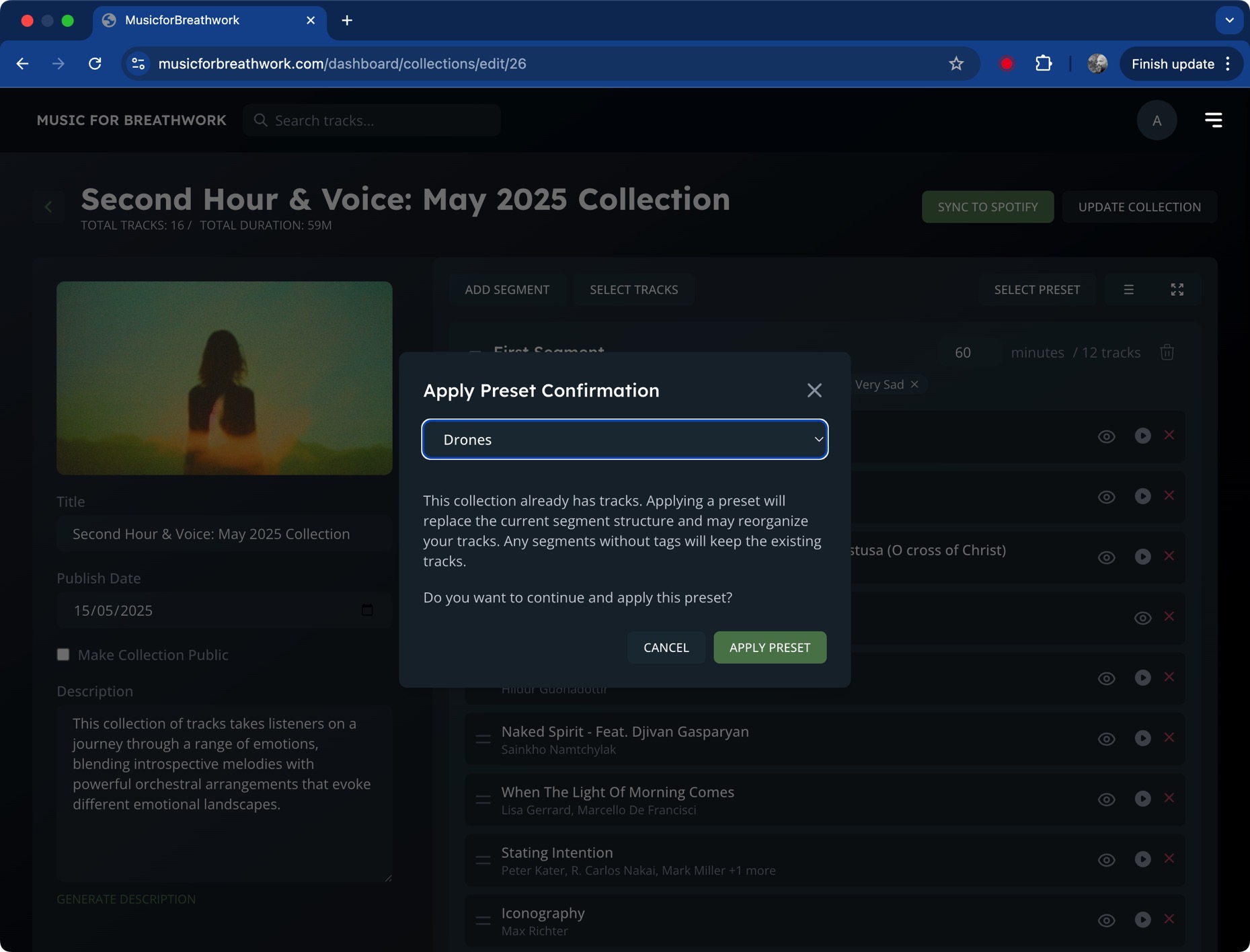Toggle visibility of When The Light Of Morning Comes
Screen dimensions: 1250x952
click(1106, 799)
